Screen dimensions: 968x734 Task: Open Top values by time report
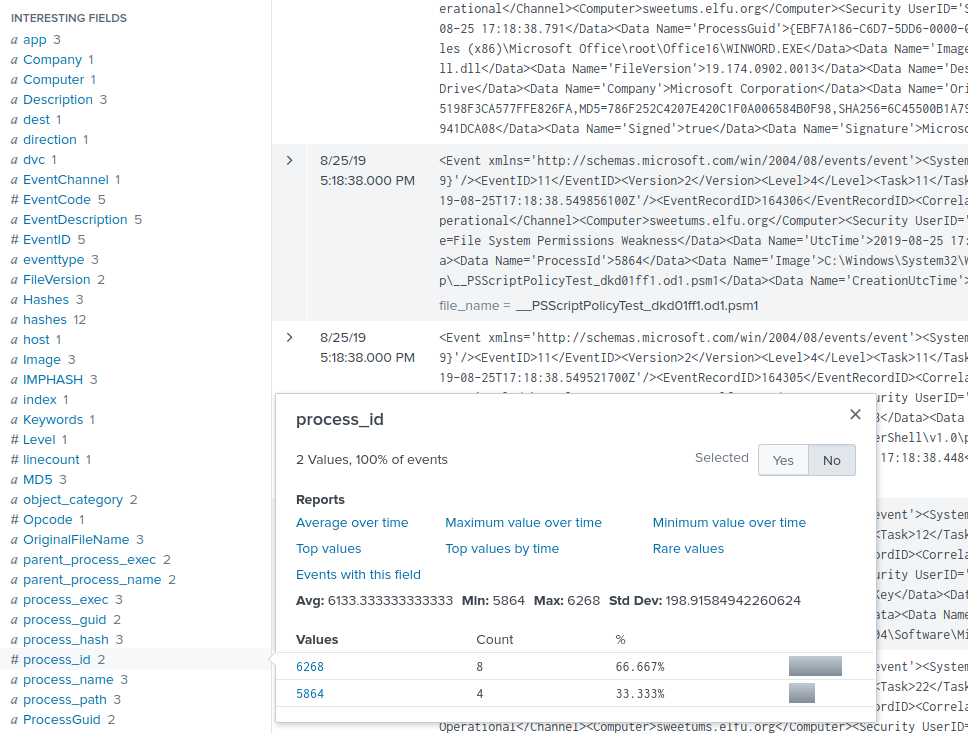click(502, 548)
